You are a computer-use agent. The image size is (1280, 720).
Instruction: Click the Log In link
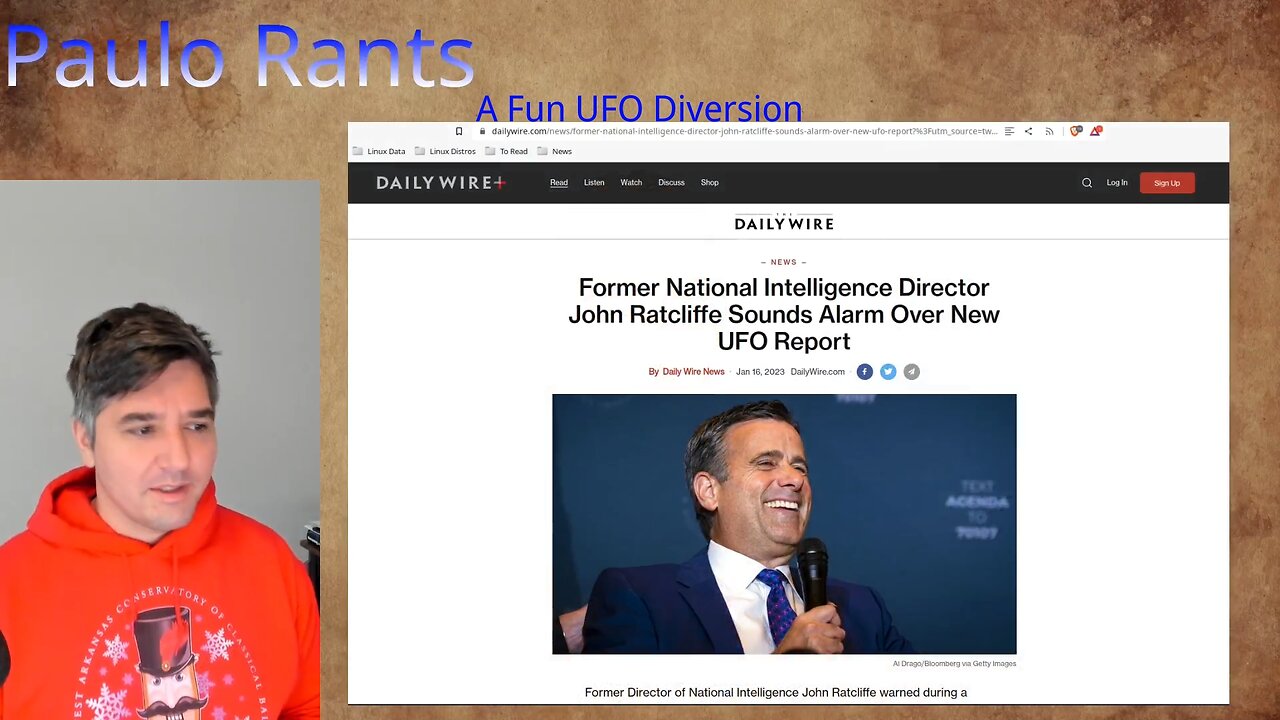[x=1117, y=183]
